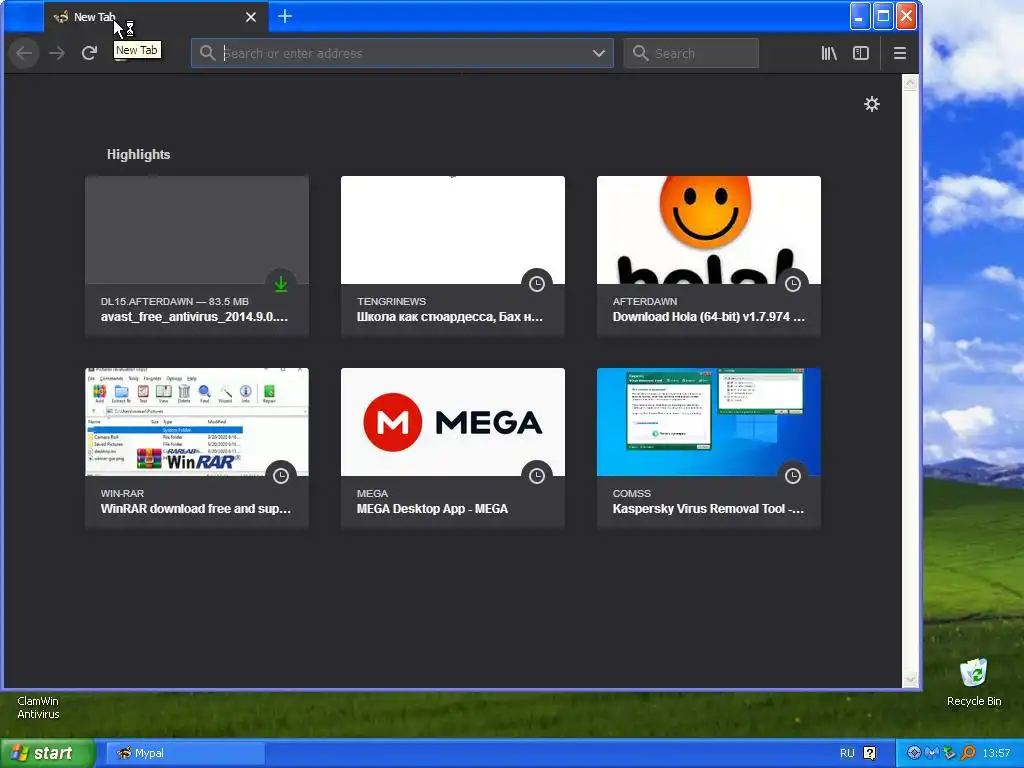Click the WIN-RAR source label
This screenshot has height=768, width=1024.
click(122, 493)
